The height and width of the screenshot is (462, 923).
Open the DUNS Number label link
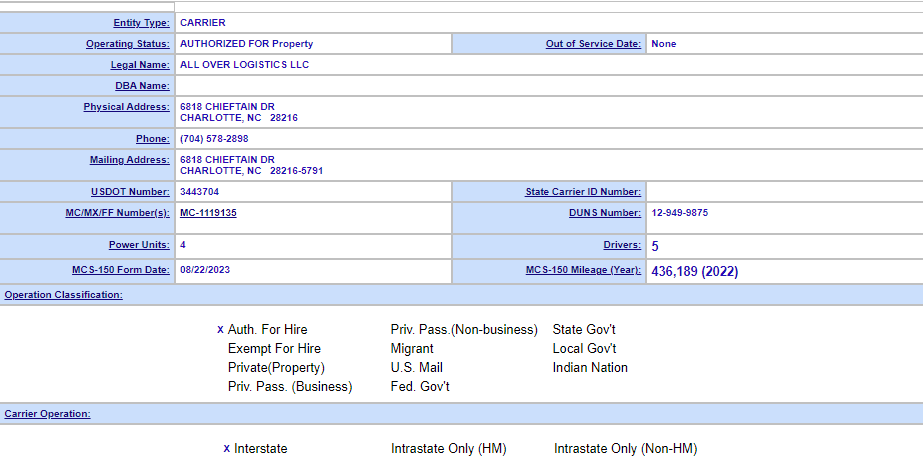point(605,213)
